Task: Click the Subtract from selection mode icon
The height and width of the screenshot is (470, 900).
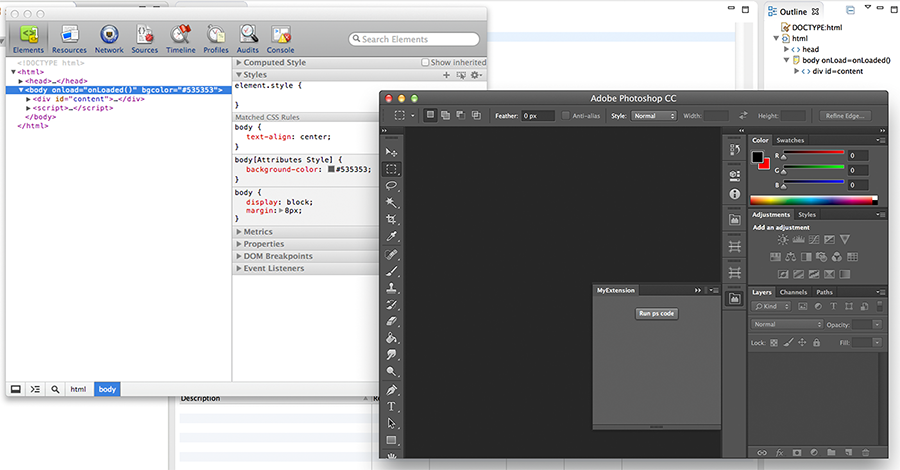Action: [x=460, y=115]
